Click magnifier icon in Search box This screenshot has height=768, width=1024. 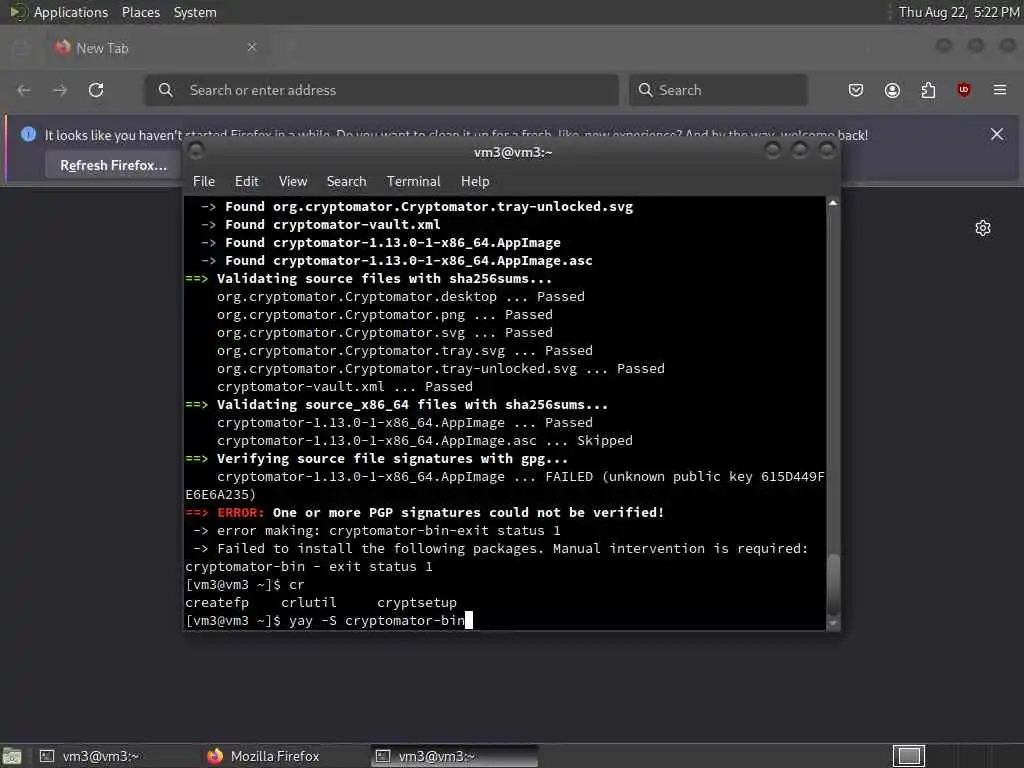(645, 90)
